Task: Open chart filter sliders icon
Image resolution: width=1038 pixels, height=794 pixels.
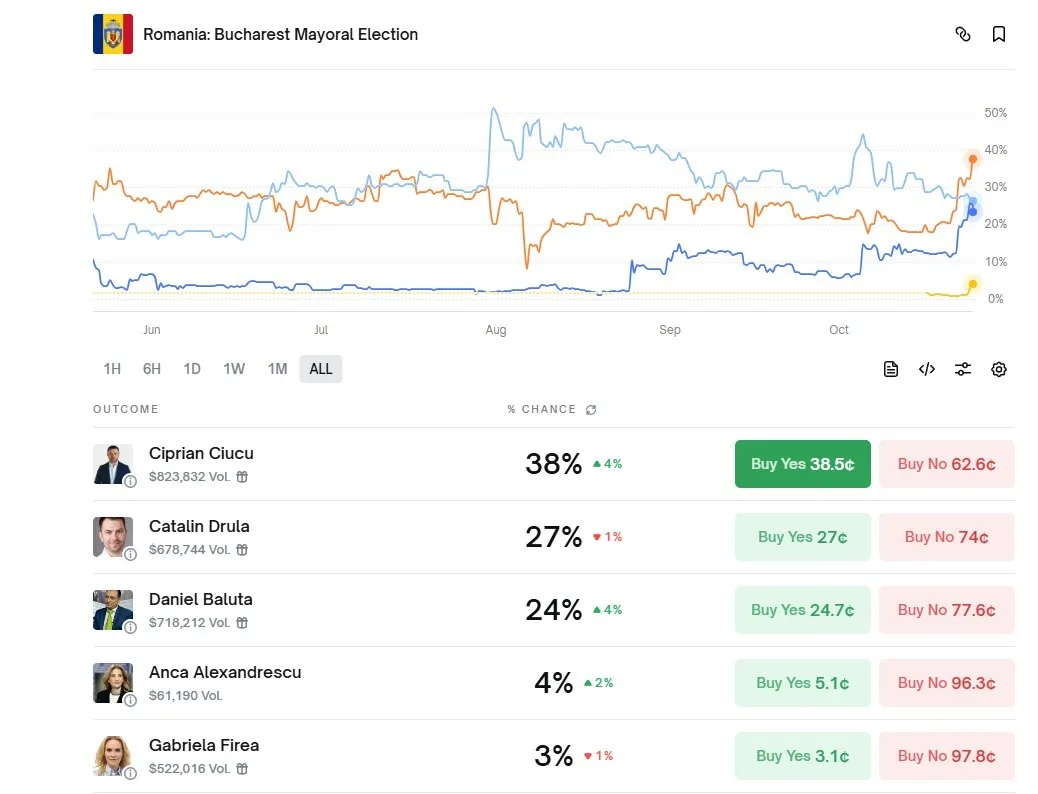Action: 963,369
